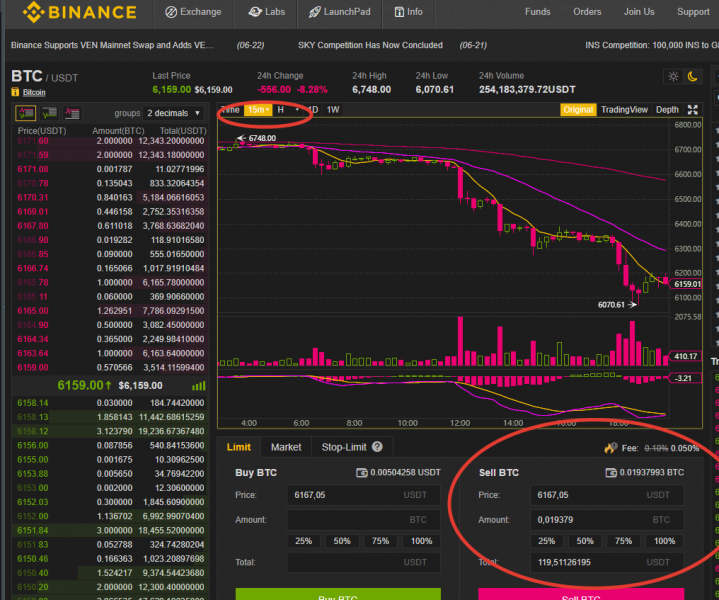Click the Sell BTC Amount field

coord(607,520)
